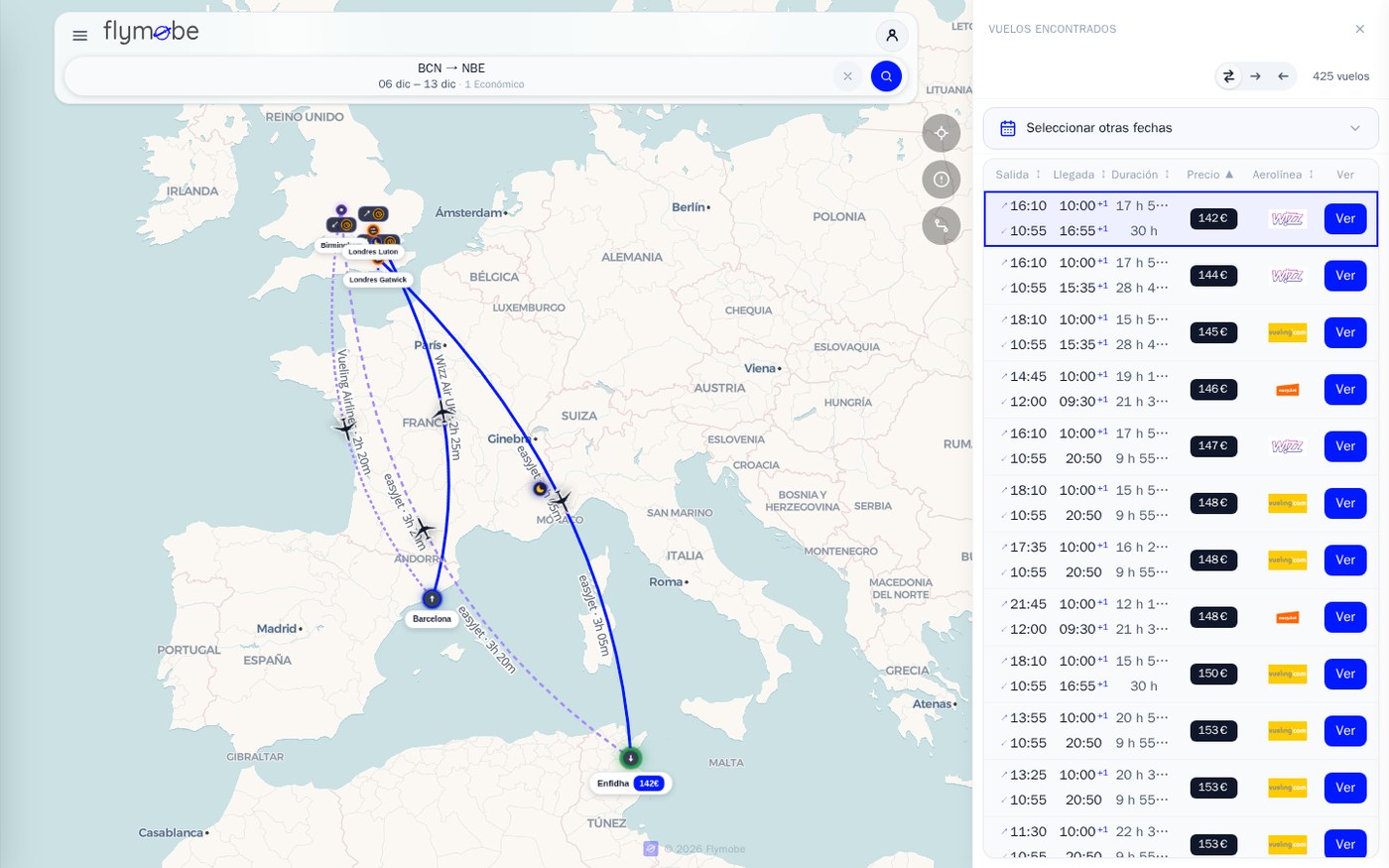
Task: Open the user account profile icon
Action: 892,36
